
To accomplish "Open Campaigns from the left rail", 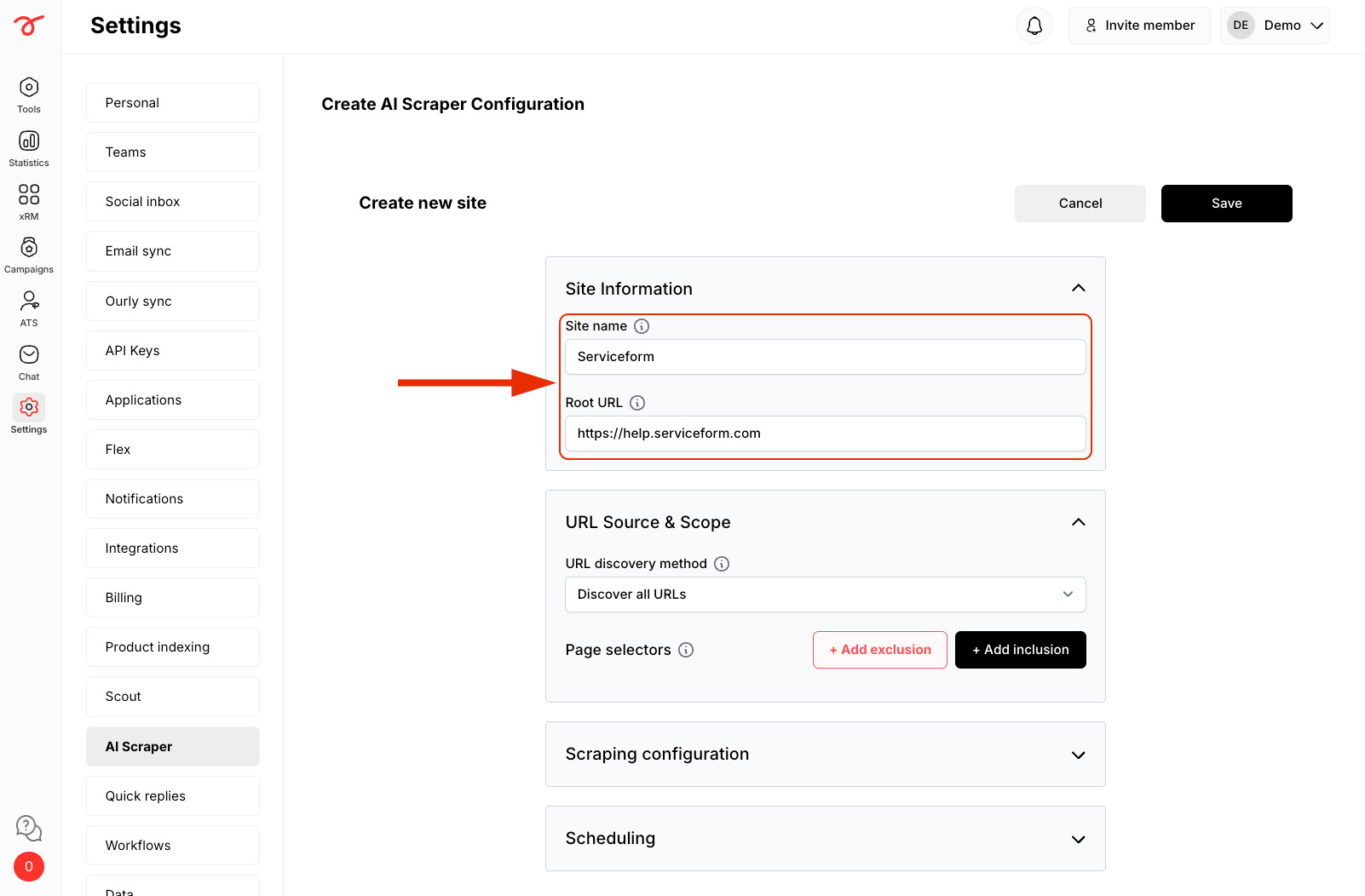I will pyautogui.click(x=29, y=255).
